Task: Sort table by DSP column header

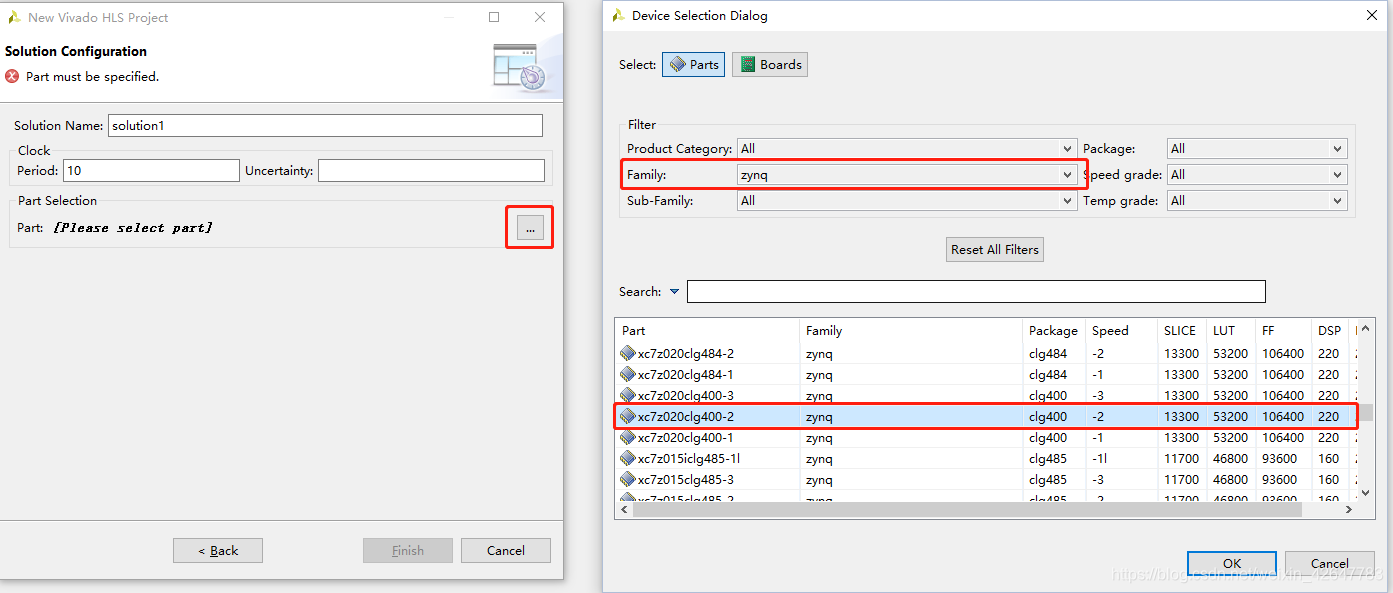Action: click(x=1330, y=330)
